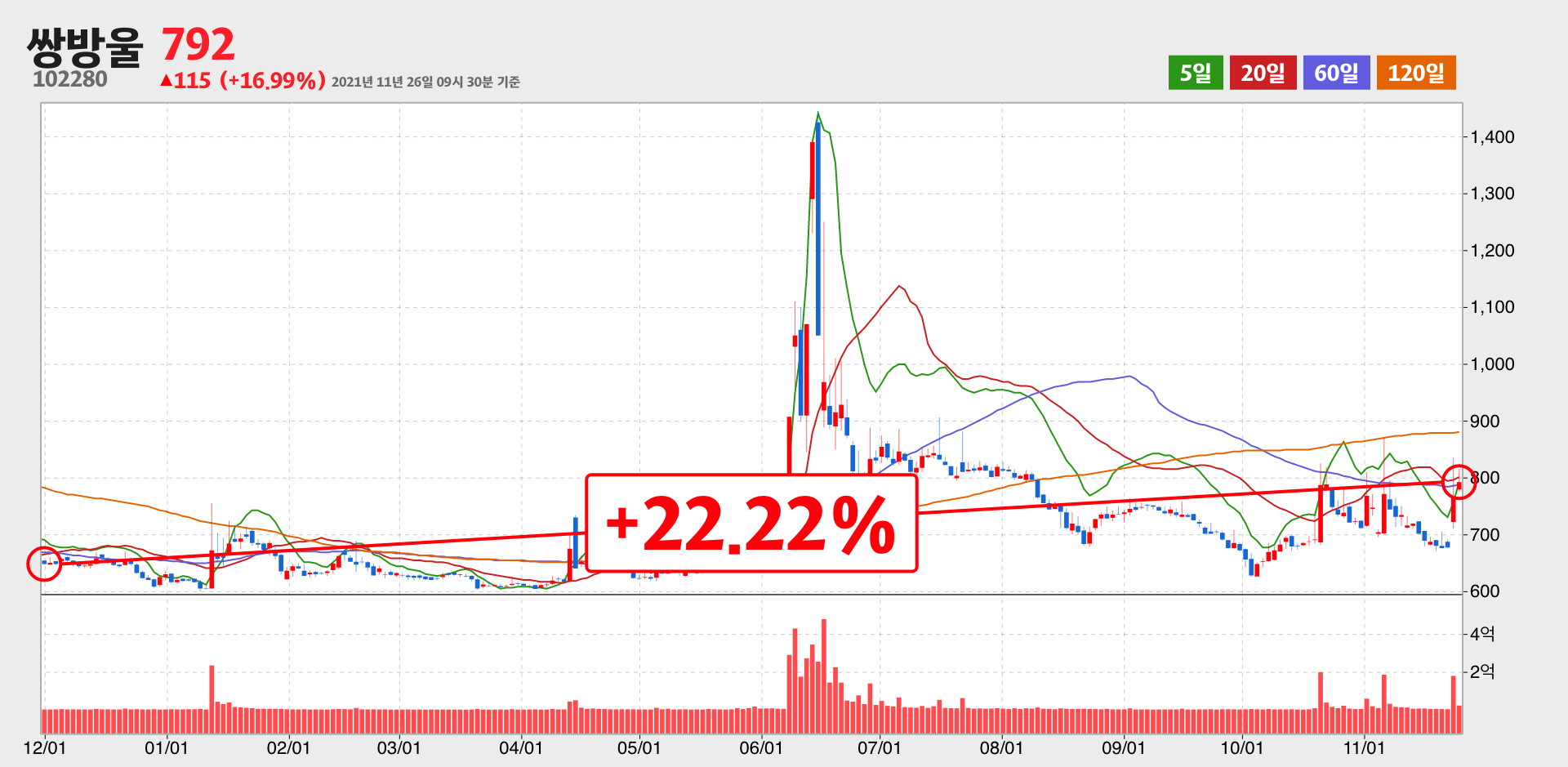Screen dimensions: 1568x767
Task: Click the 12/01 date axis label
Action: click(45, 748)
